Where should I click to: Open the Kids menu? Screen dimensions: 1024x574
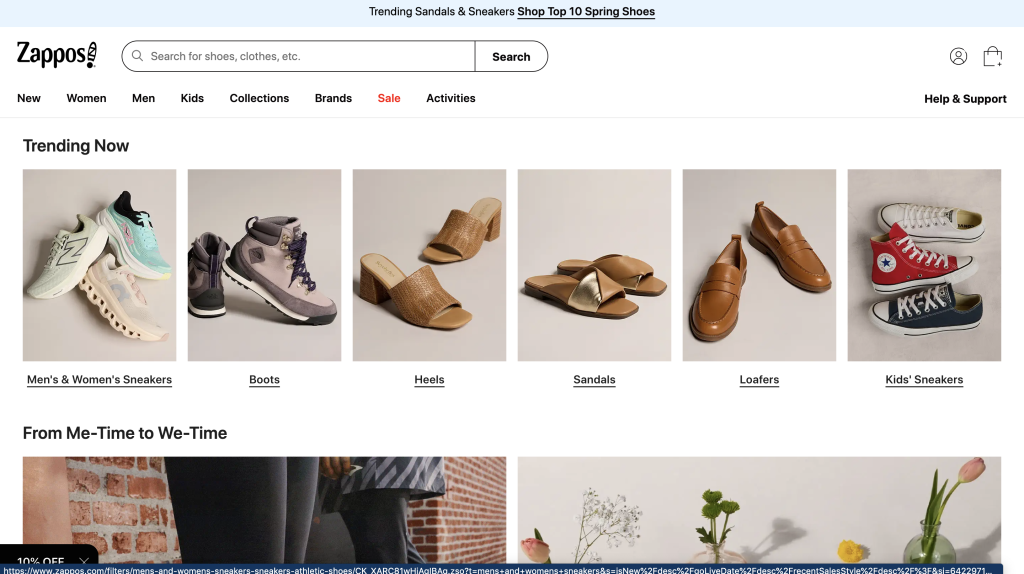coord(192,98)
